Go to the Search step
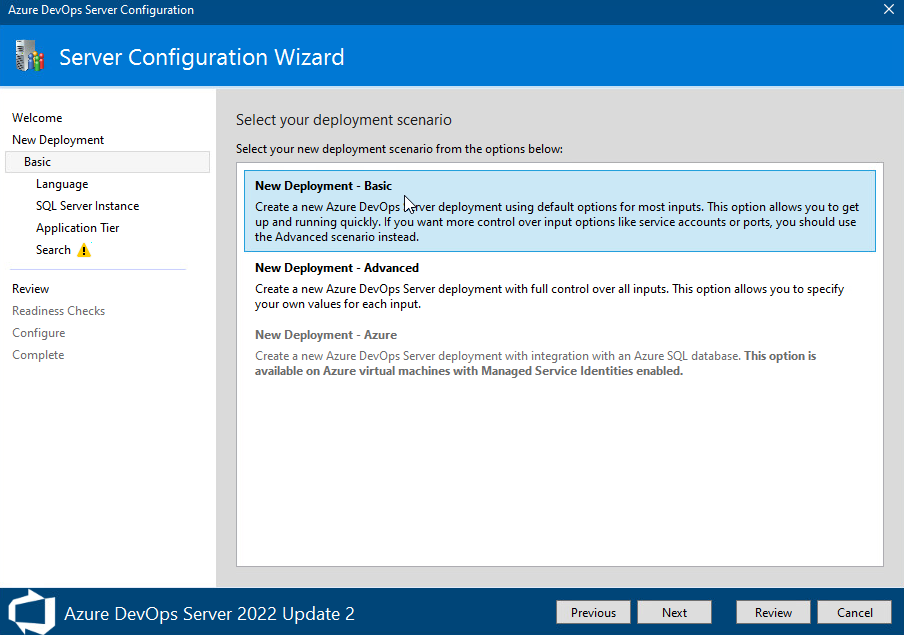The image size is (904, 635). point(53,249)
